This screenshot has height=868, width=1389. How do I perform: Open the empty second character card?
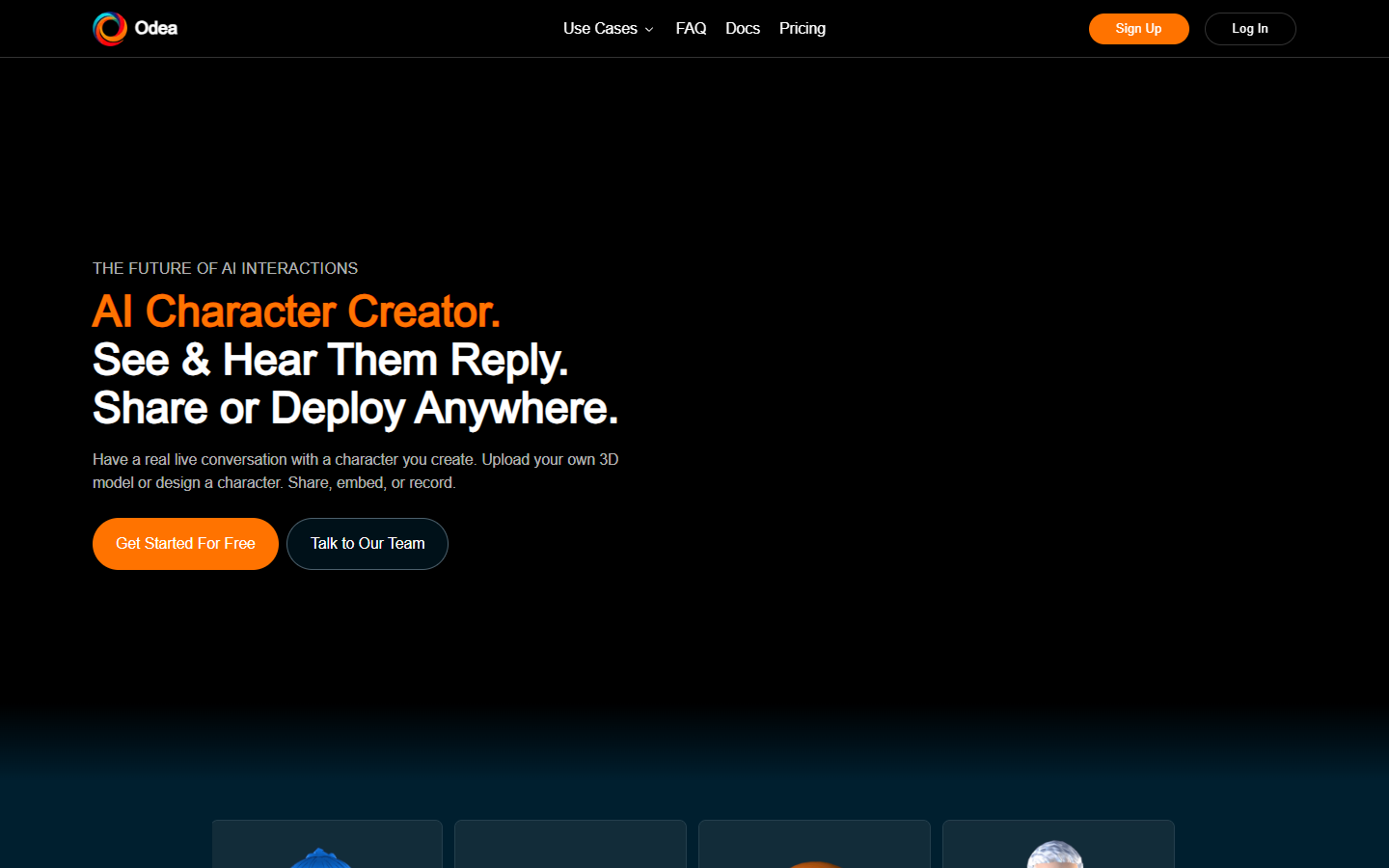(570, 844)
